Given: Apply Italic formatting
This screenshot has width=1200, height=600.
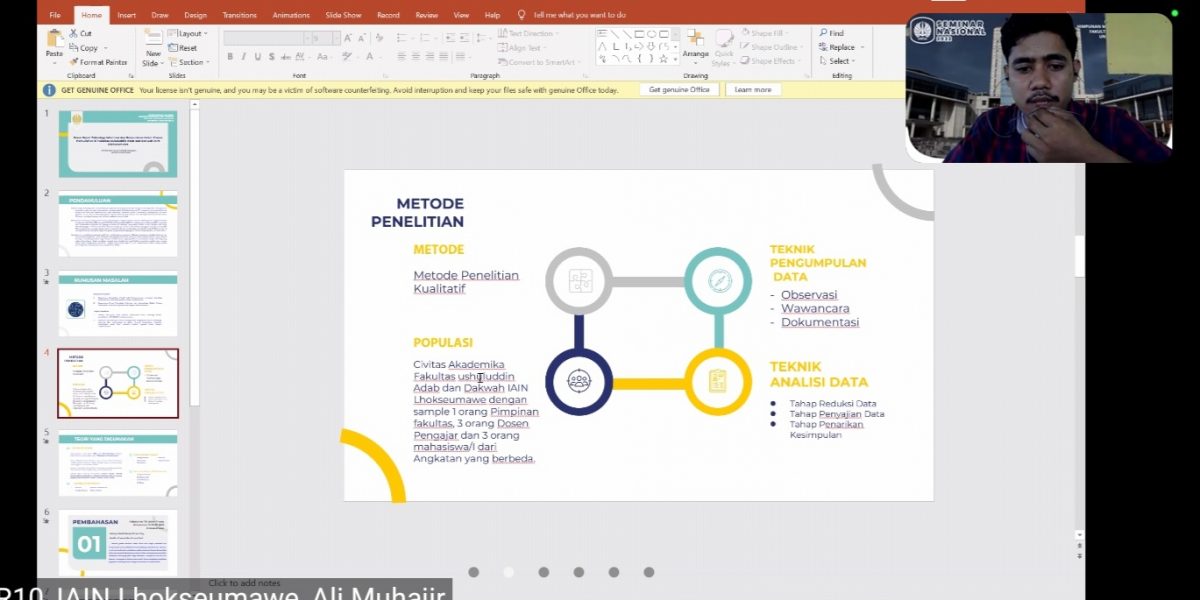Looking at the screenshot, I should (243, 57).
